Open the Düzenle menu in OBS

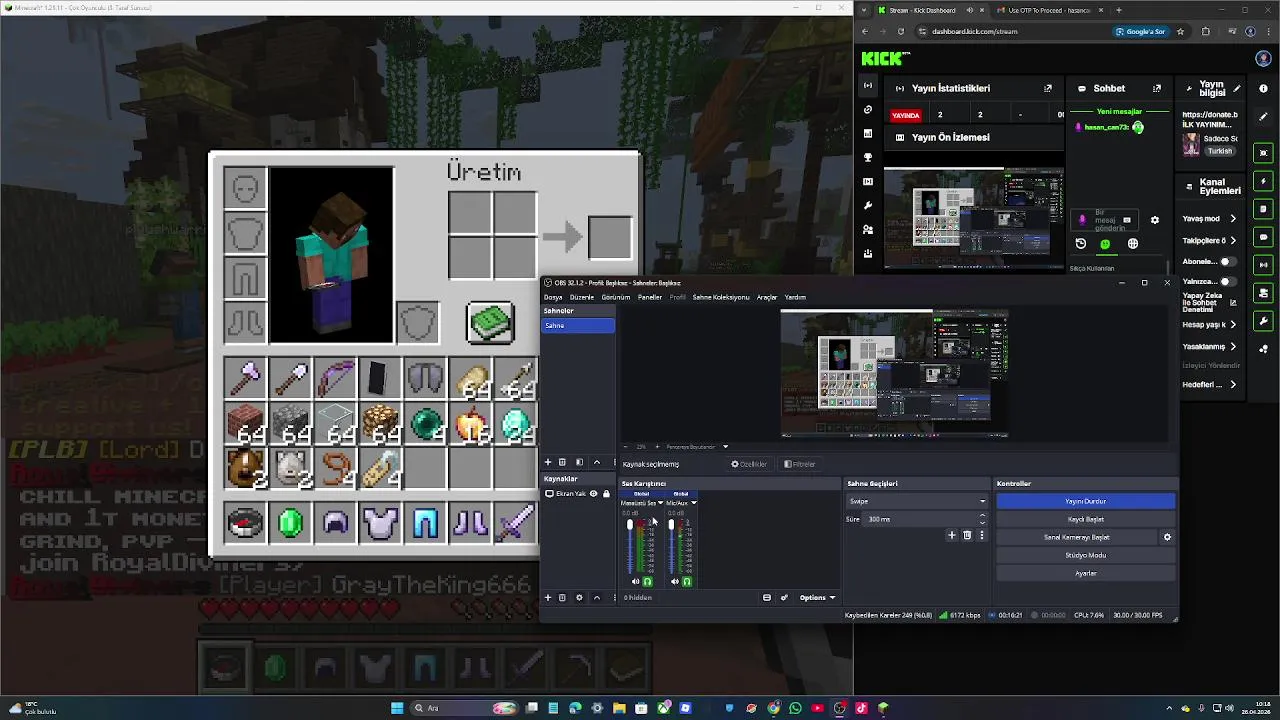[x=582, y=297]
